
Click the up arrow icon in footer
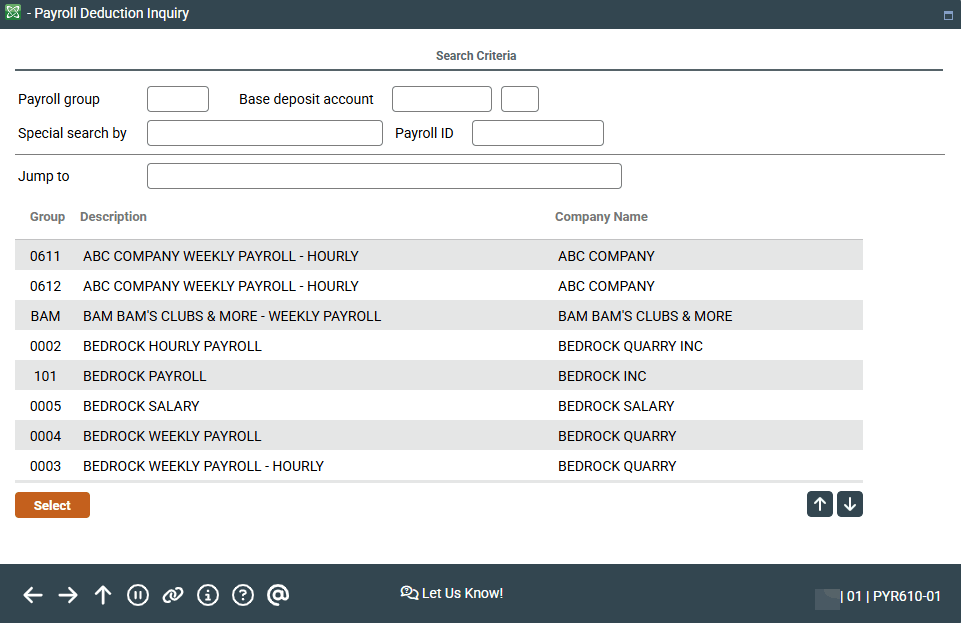pyautogui.click(x=103, y=595)
